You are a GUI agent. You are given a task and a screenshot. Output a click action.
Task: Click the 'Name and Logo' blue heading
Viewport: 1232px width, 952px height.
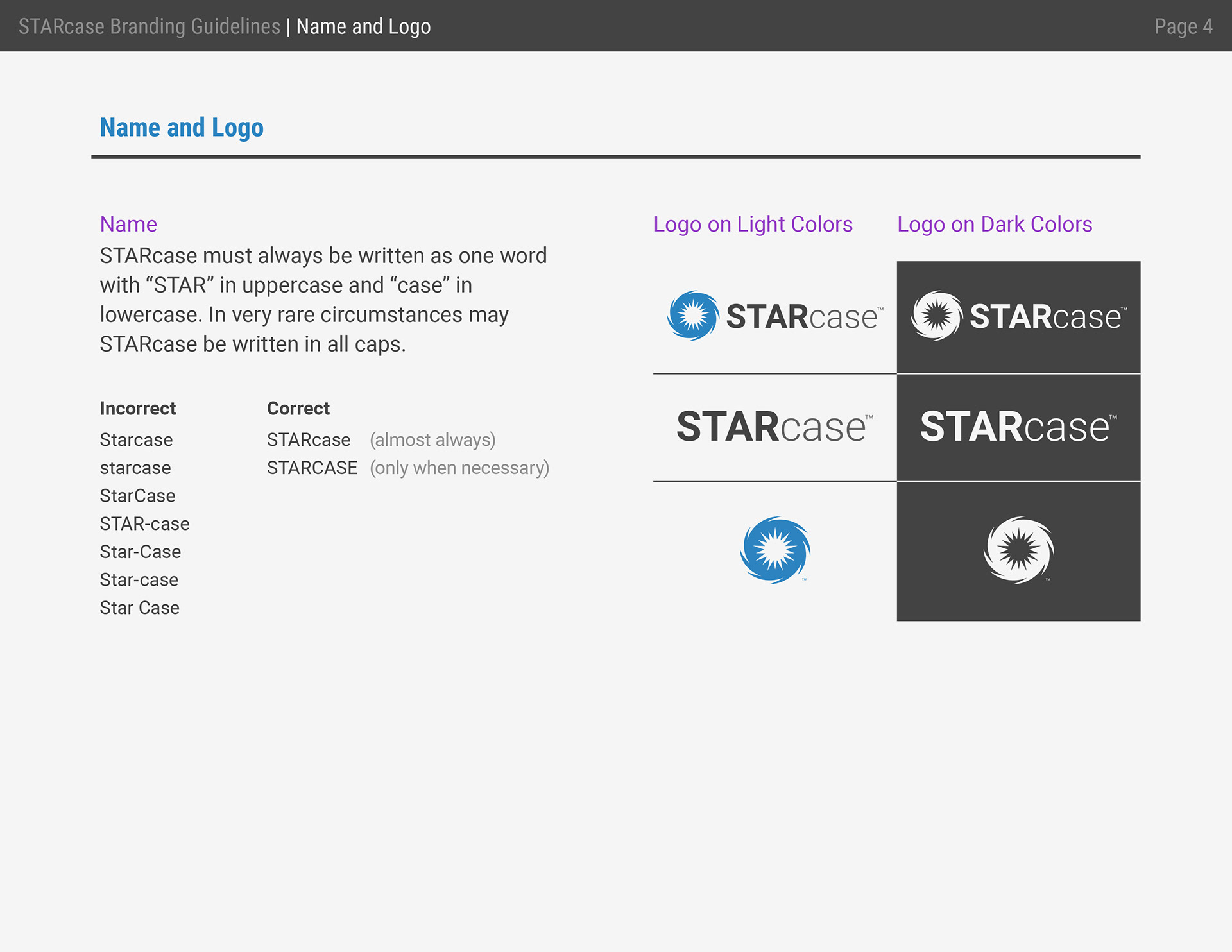(182, 128)
